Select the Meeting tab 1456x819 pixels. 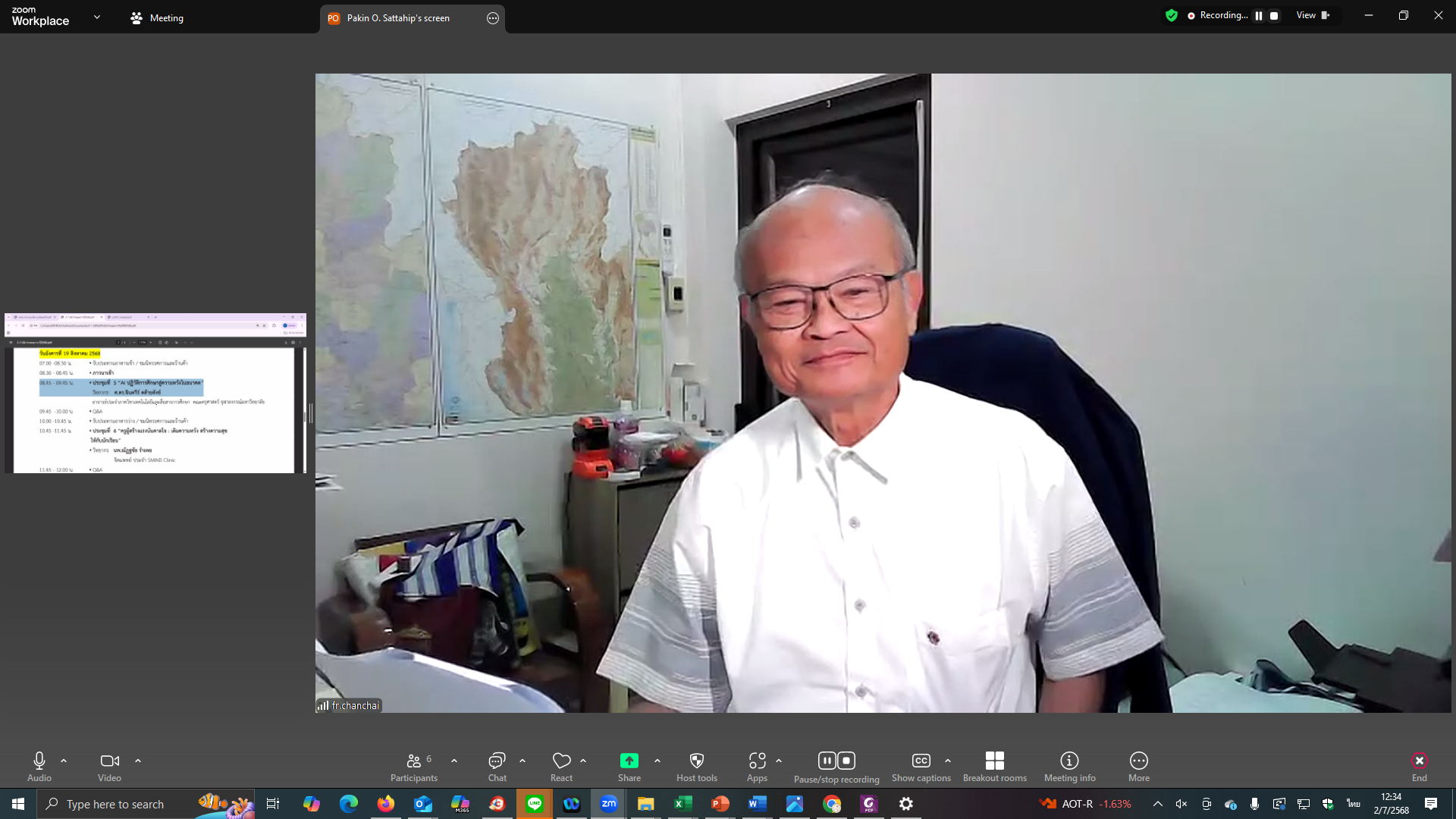click(x=158, y=18)
